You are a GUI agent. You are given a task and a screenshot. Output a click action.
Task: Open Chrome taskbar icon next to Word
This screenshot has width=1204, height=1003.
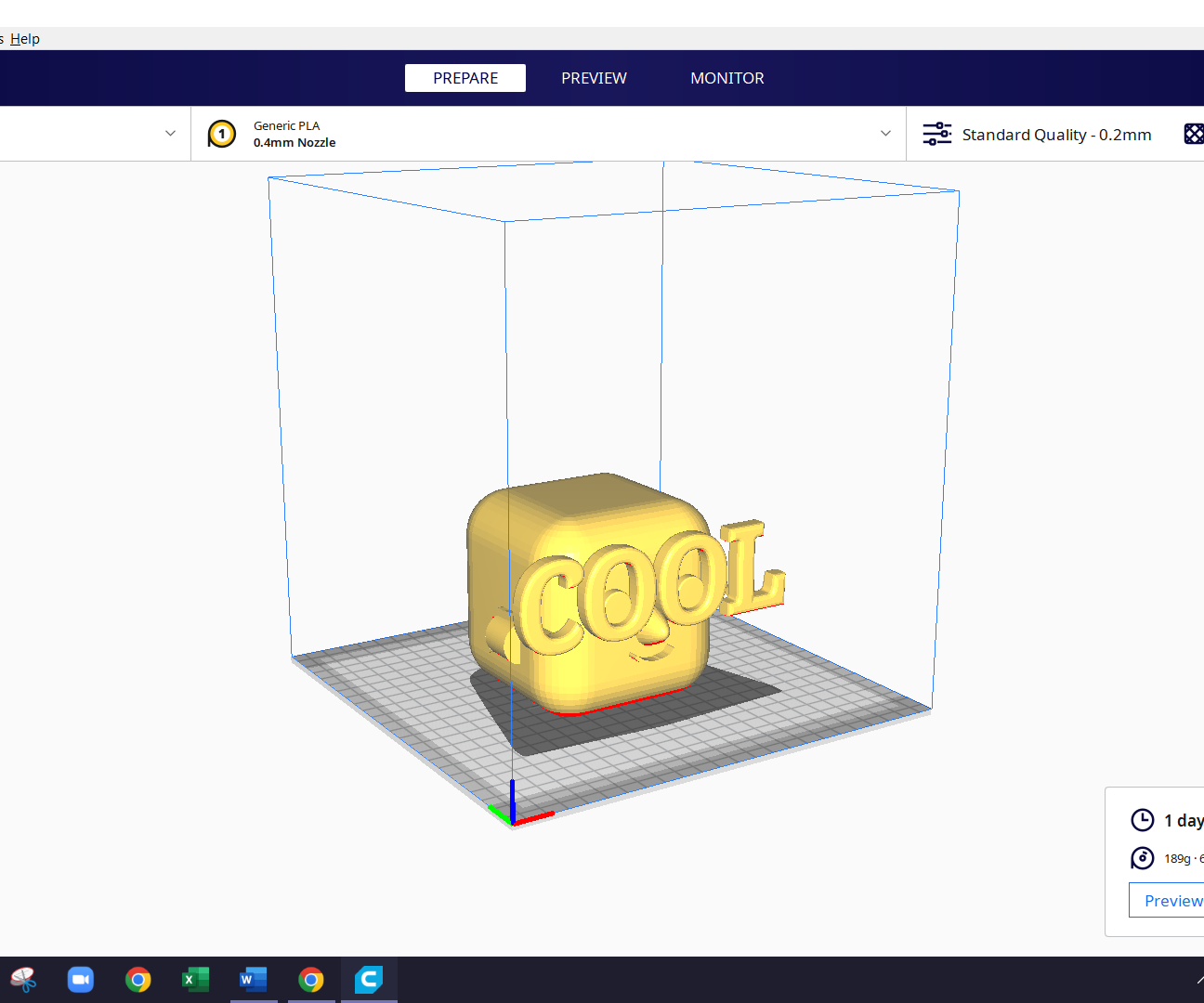[311, 980]
